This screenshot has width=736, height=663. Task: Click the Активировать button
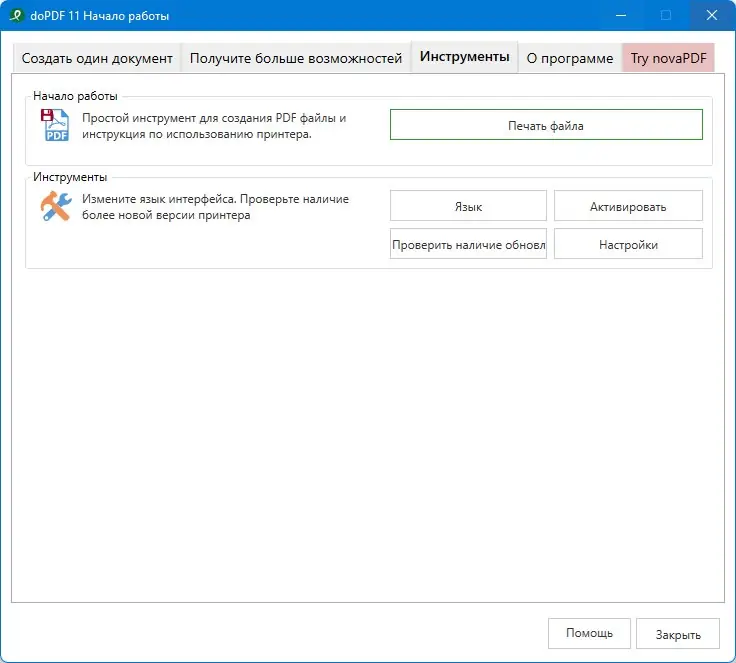coord(628,206)
